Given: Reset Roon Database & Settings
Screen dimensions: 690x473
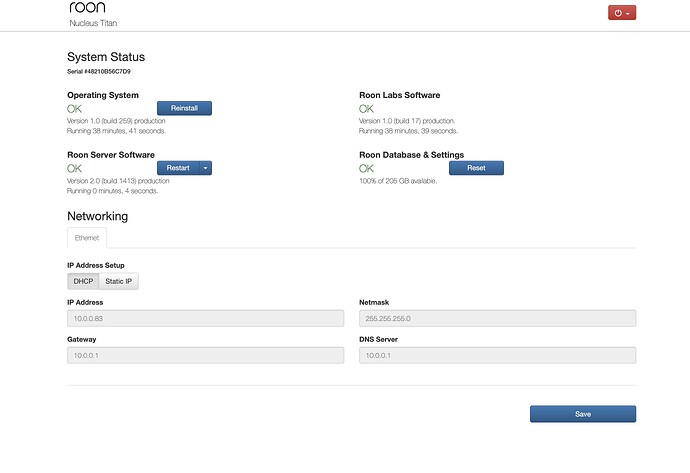Looking at the screenshot, I should click(476, 168).
